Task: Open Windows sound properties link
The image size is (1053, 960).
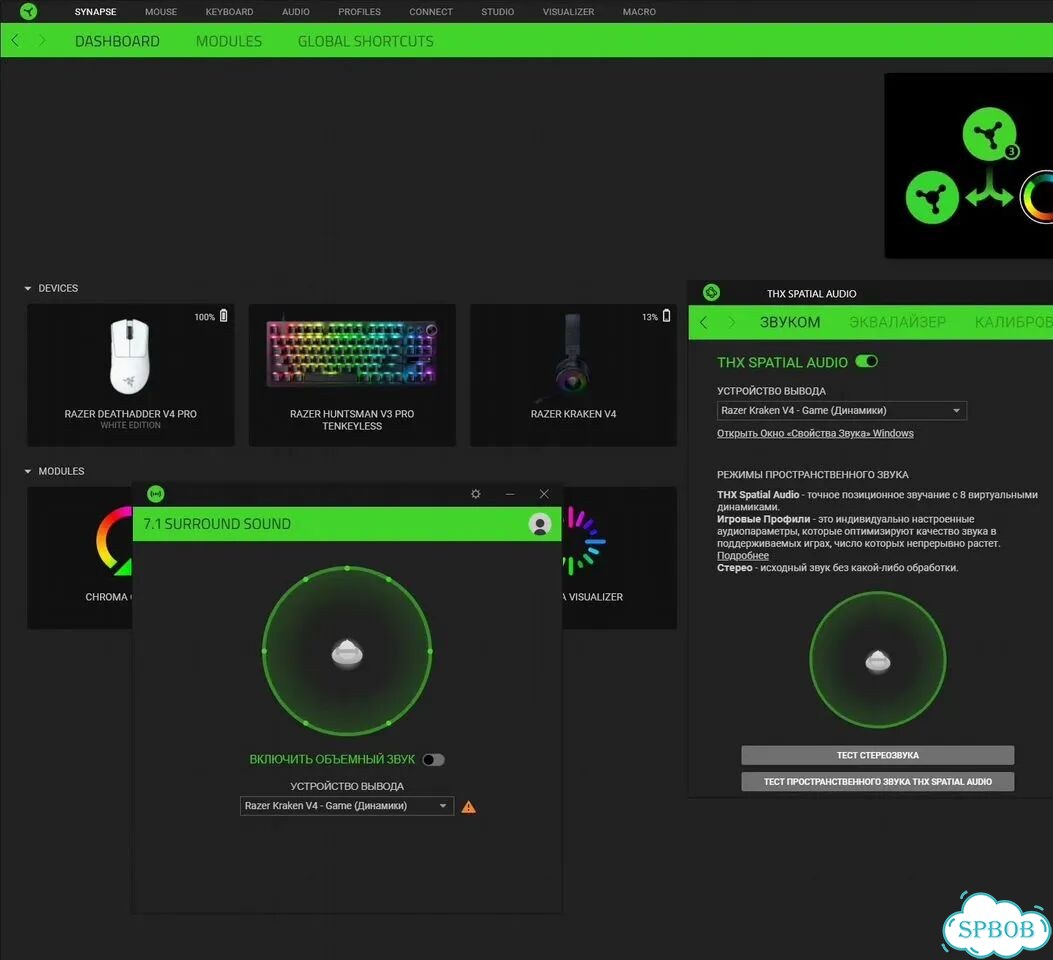Action: coord(815,434)
